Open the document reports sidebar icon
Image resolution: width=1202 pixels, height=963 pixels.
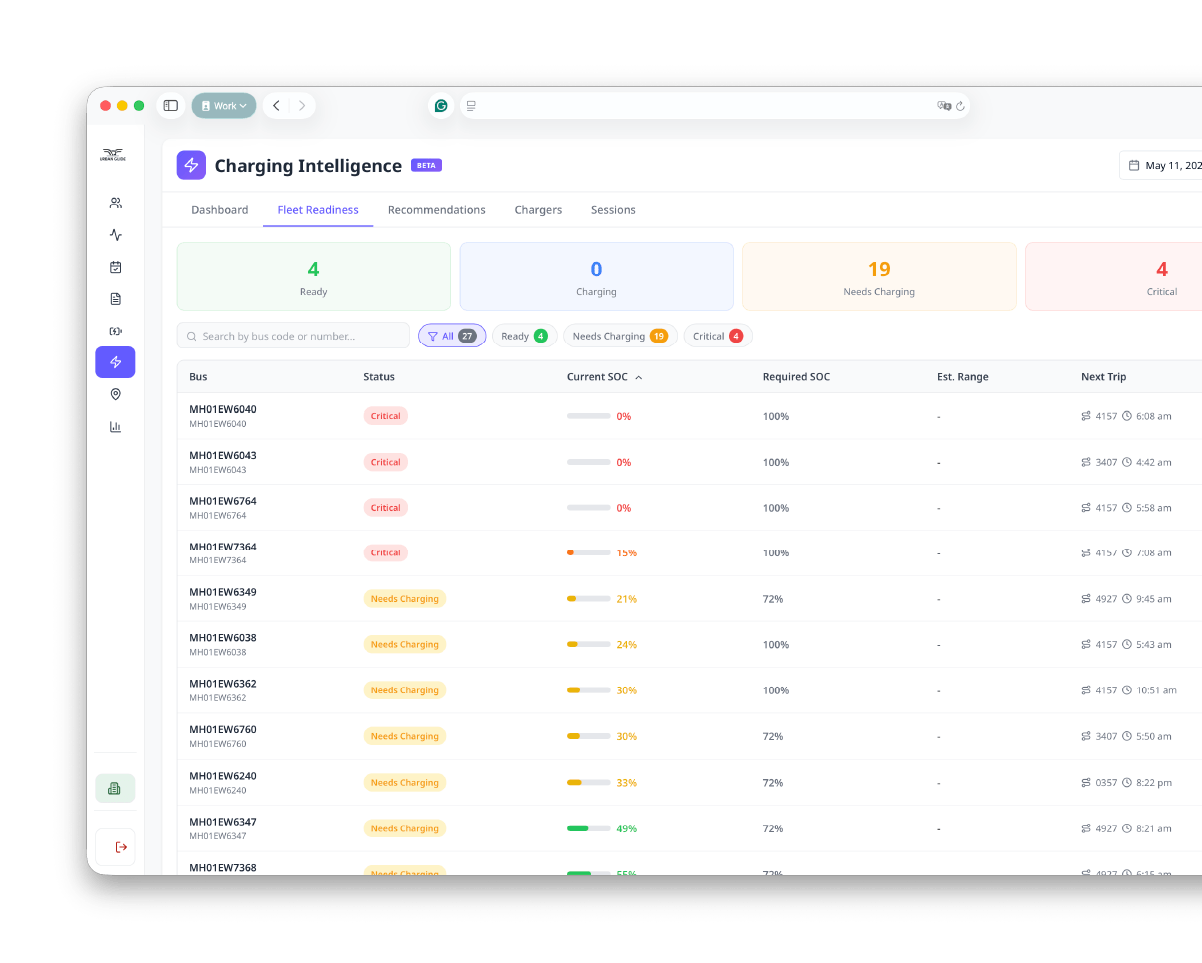(x=115, y=298)
